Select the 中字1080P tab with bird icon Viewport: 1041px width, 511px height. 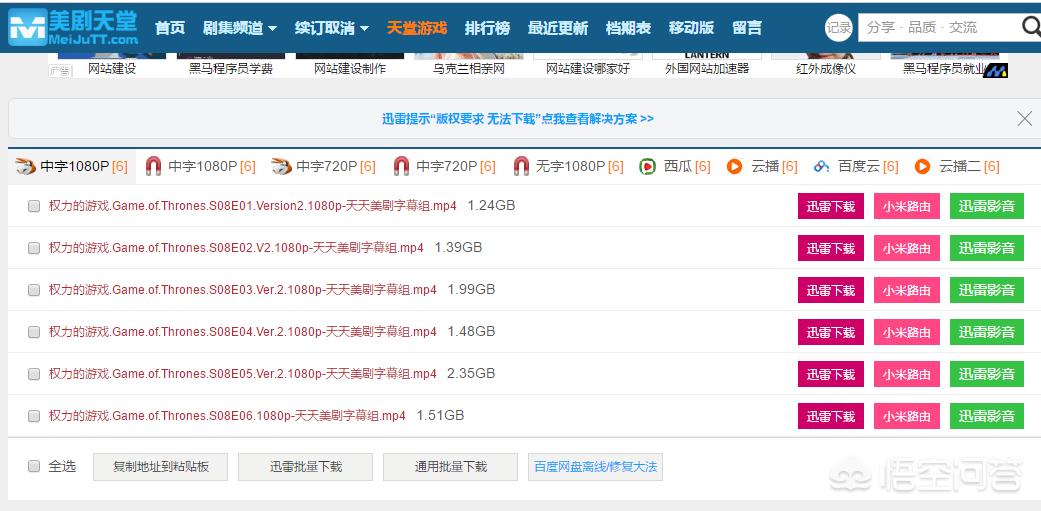point(72,167)
